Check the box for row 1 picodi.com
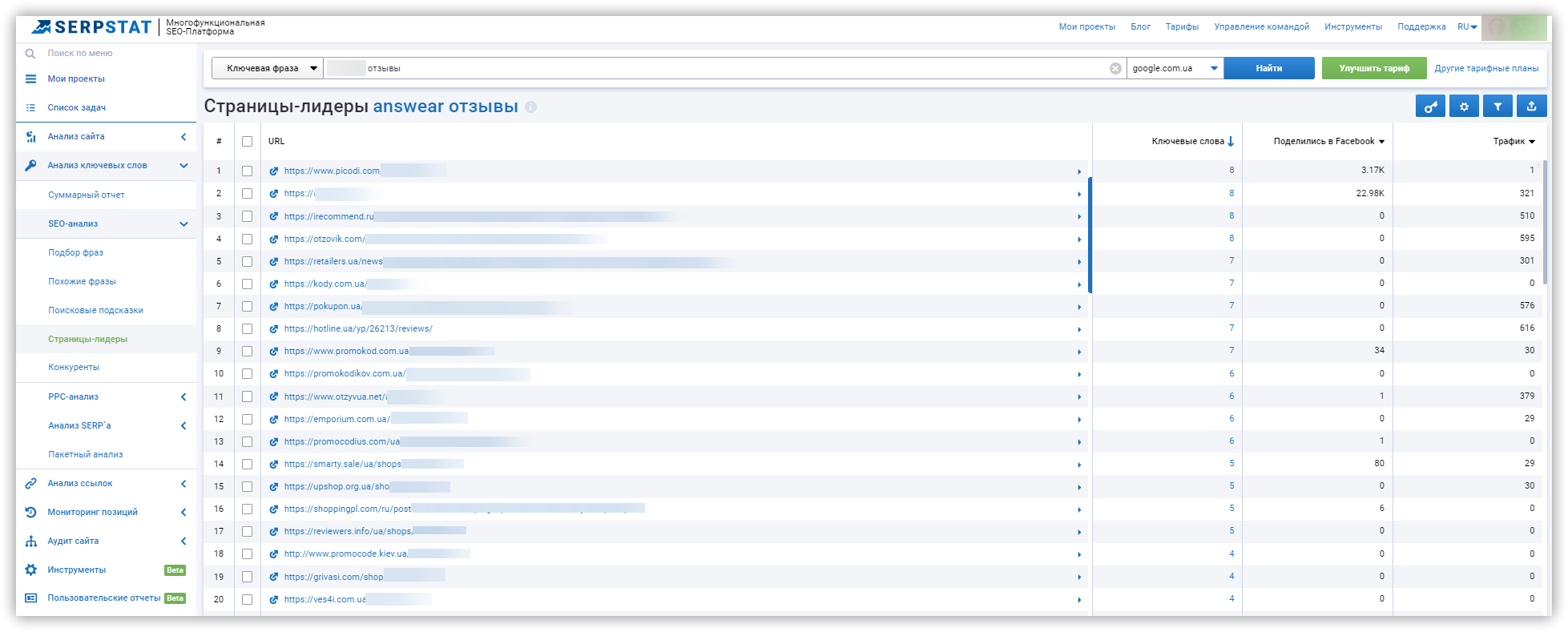This screenshot has height=632, width=1568. click(247, 171)
